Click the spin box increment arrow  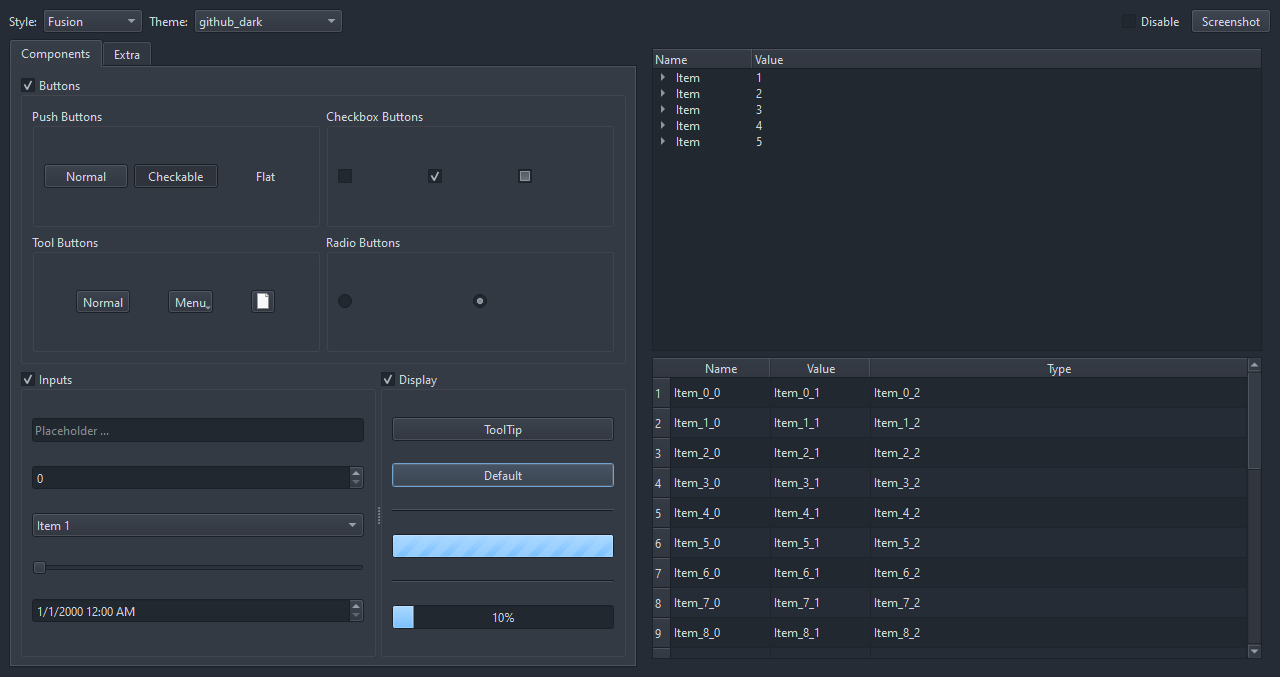point(356,473)
